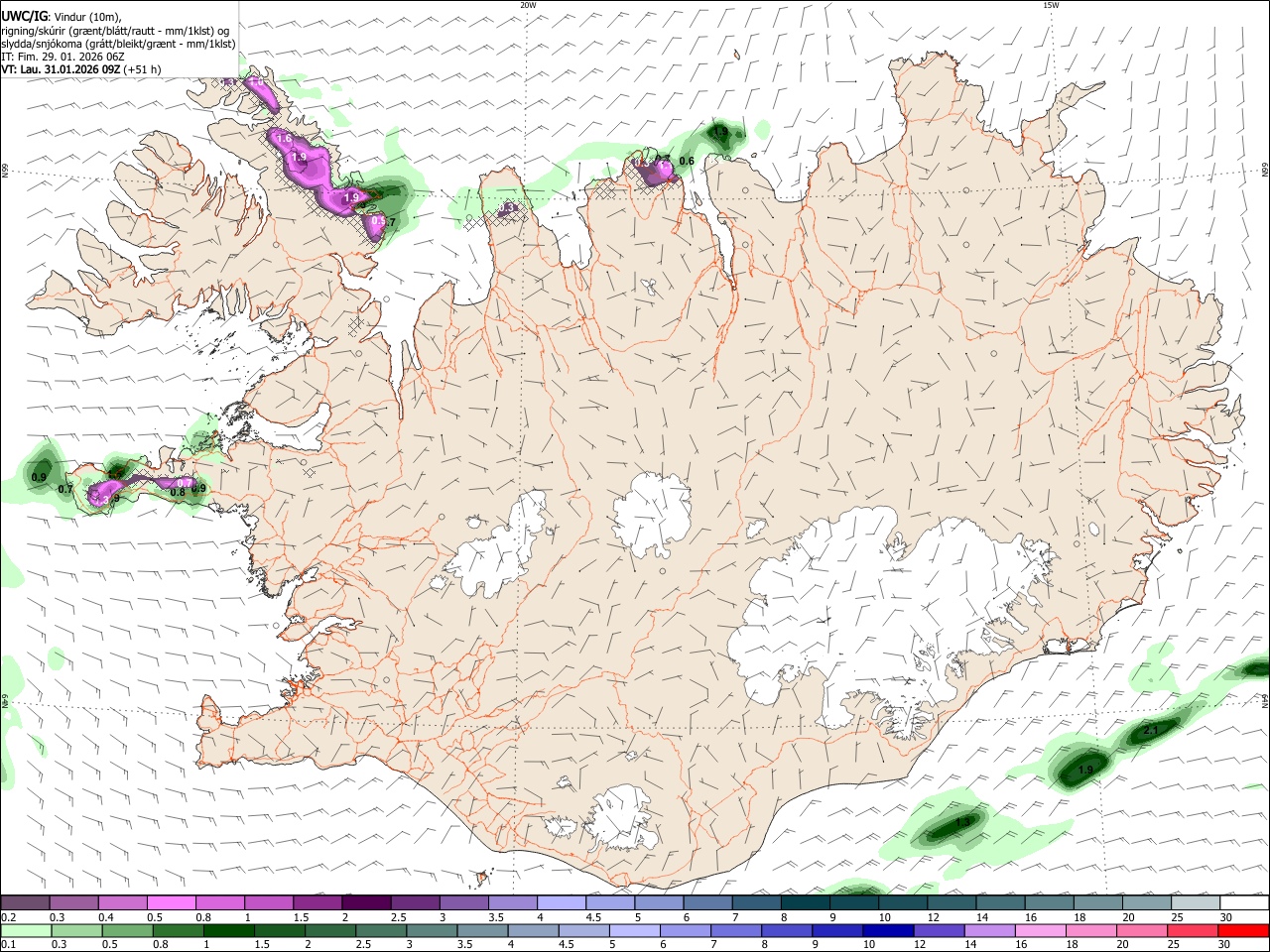Image resolution: width=1270 pixels, height=952 pixels.
Task: Pick rain swatch between 0.8 and 1
Action: pos(177,930)
